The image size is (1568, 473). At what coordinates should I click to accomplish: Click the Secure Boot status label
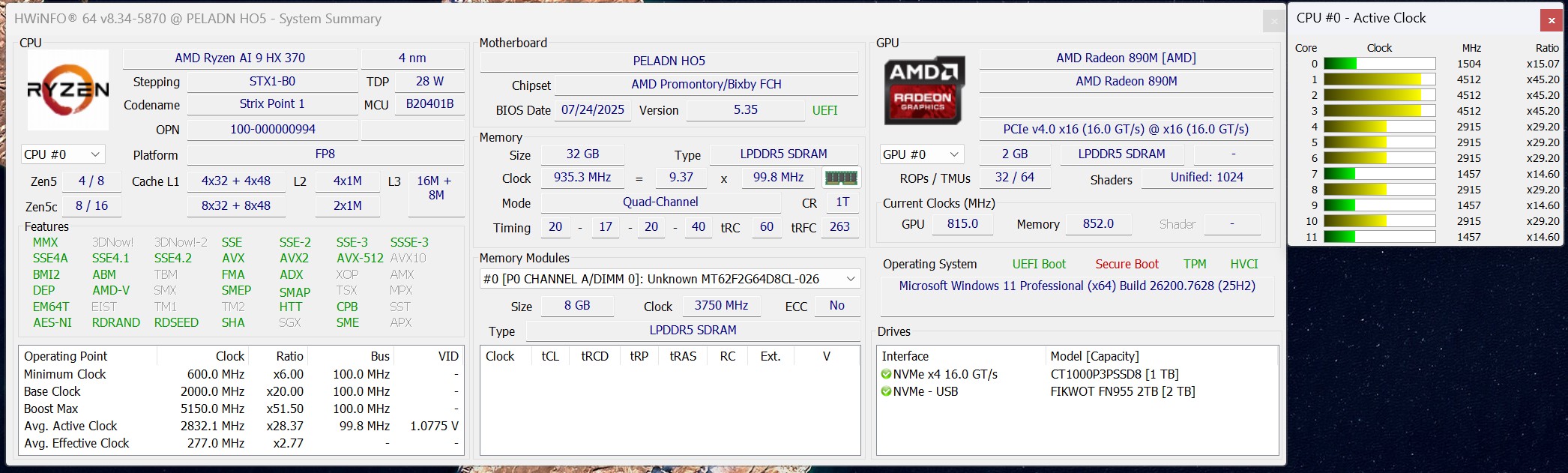1127,264
